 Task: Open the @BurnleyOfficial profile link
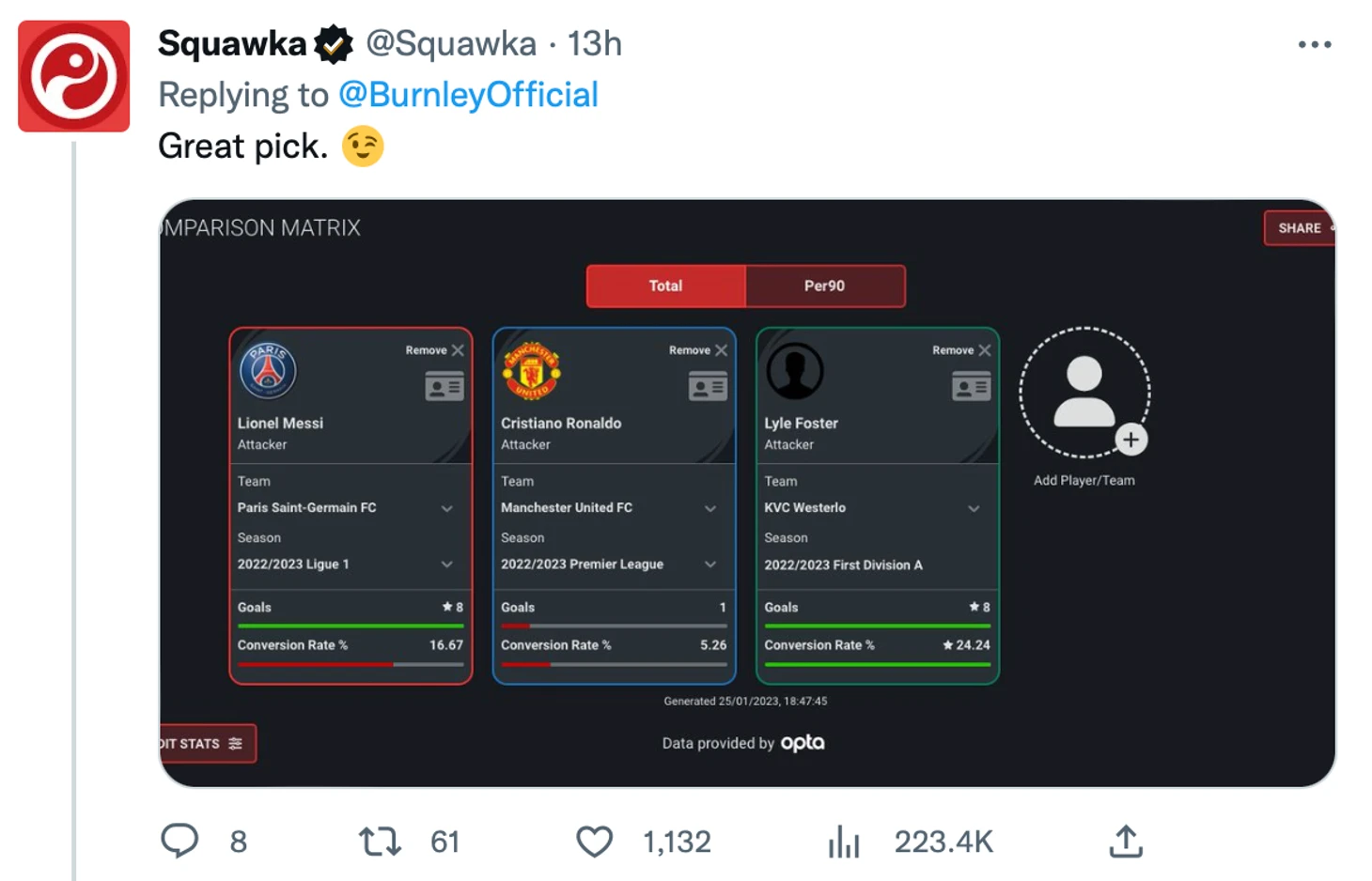(x=468, y=95)
